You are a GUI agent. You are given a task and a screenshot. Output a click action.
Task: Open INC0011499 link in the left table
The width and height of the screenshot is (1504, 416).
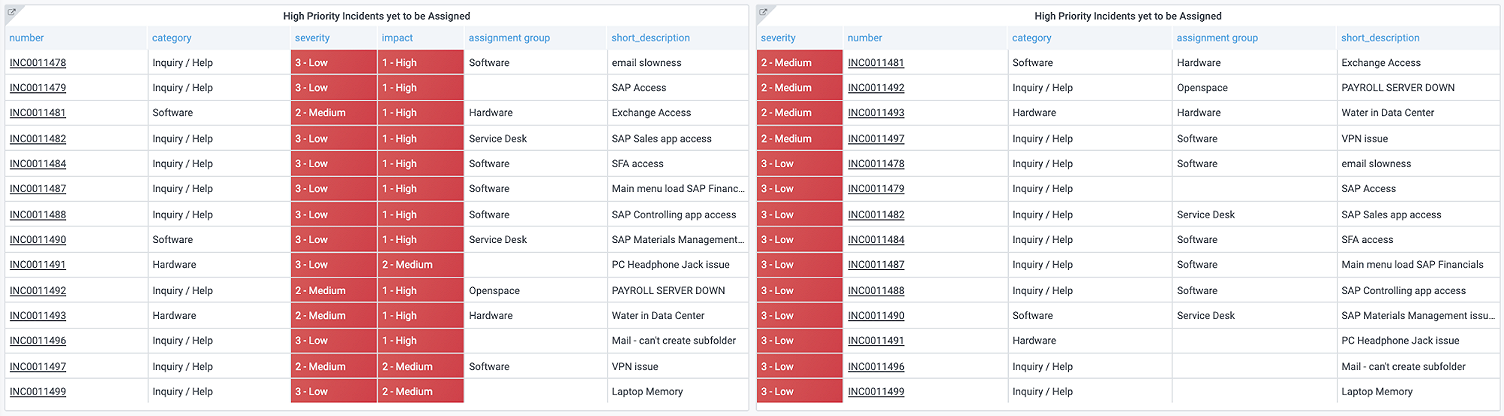point(38,392)
